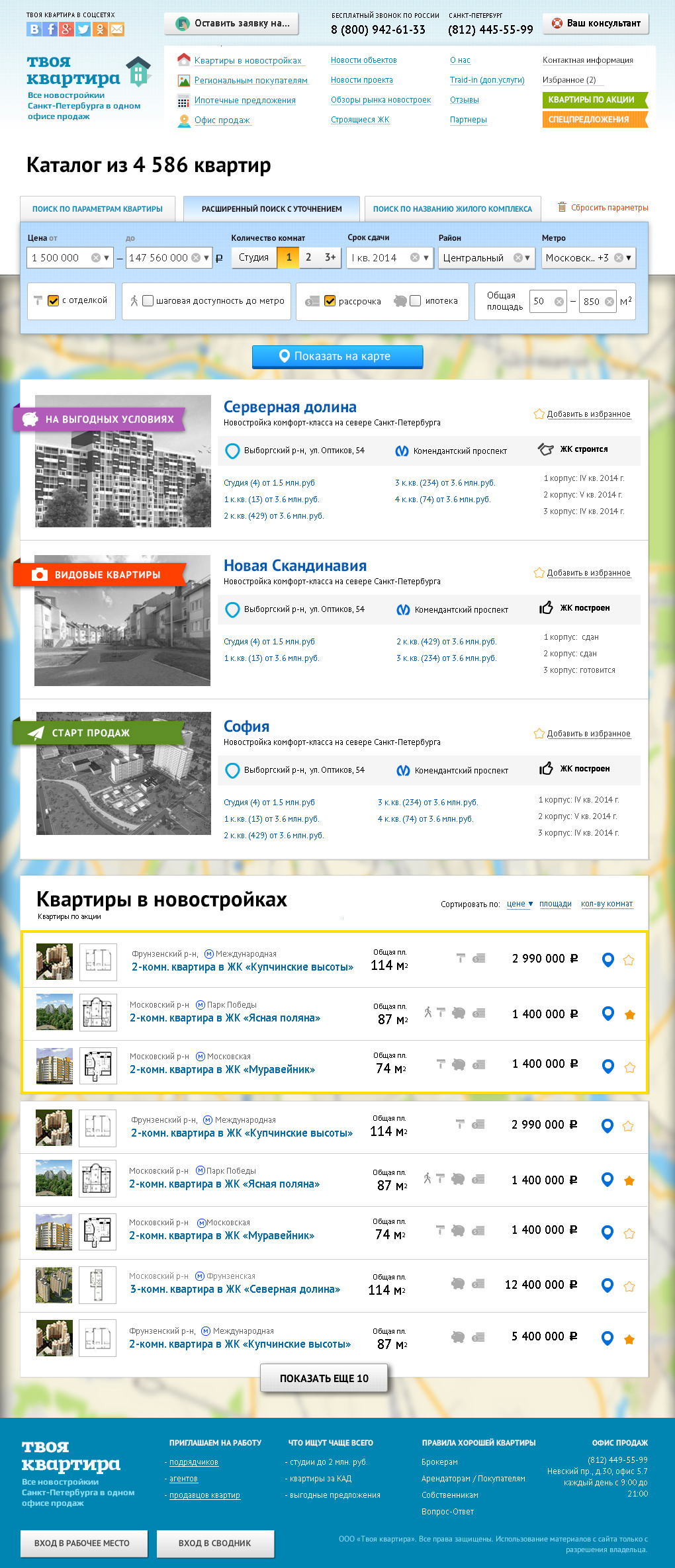
Task: Enable шаговая доступность до метро checkbox
Action: (x=148, y=301)
